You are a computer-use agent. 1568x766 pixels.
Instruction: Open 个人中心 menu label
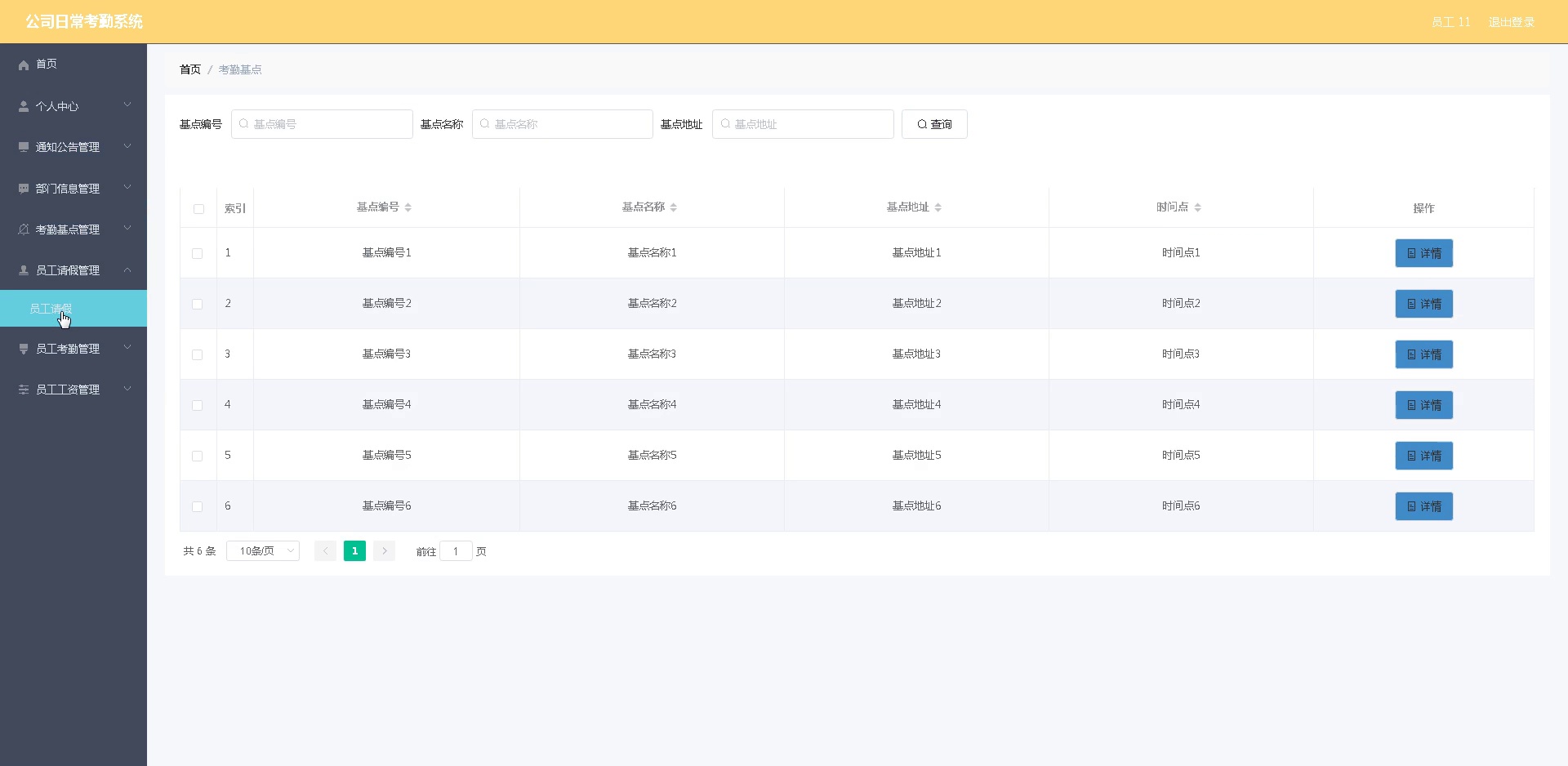pyautogui.click(x=57, y=106)
